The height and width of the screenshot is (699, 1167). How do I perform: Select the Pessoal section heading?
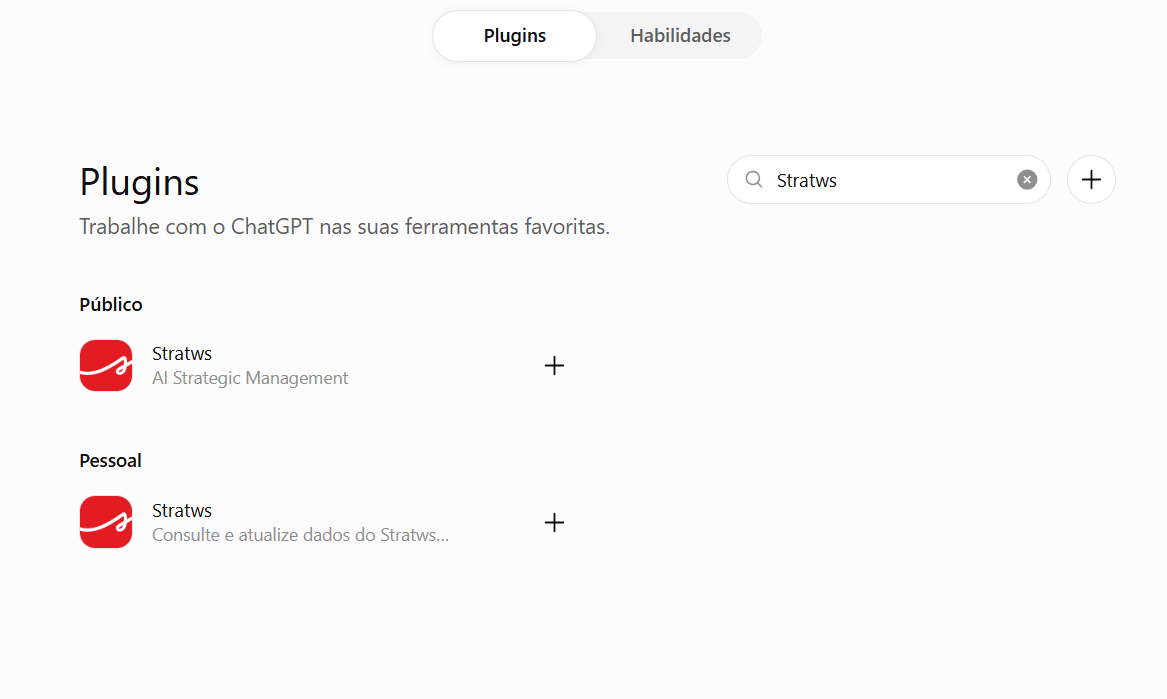pyautogui.click(x=110, y=461)
